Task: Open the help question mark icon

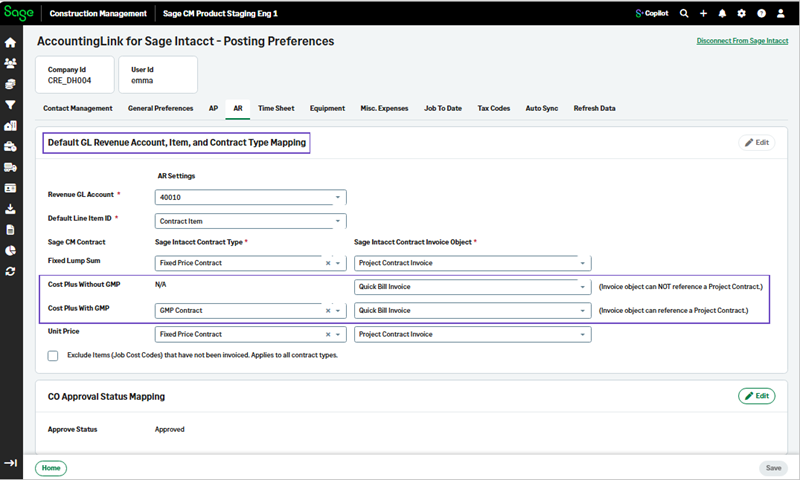Action: (761, 14)
